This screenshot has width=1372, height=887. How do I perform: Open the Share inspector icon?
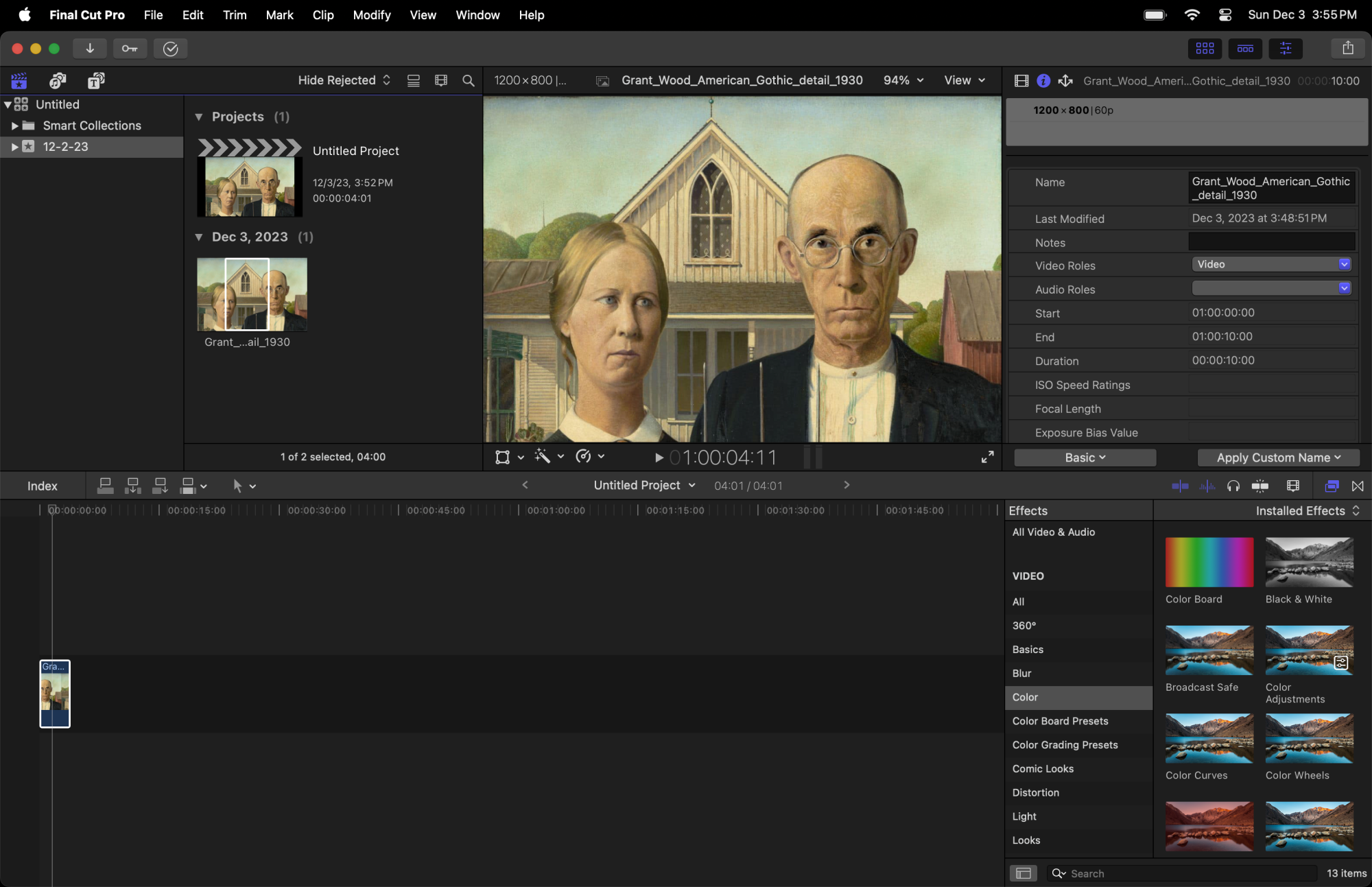(x=1065, y=81)
